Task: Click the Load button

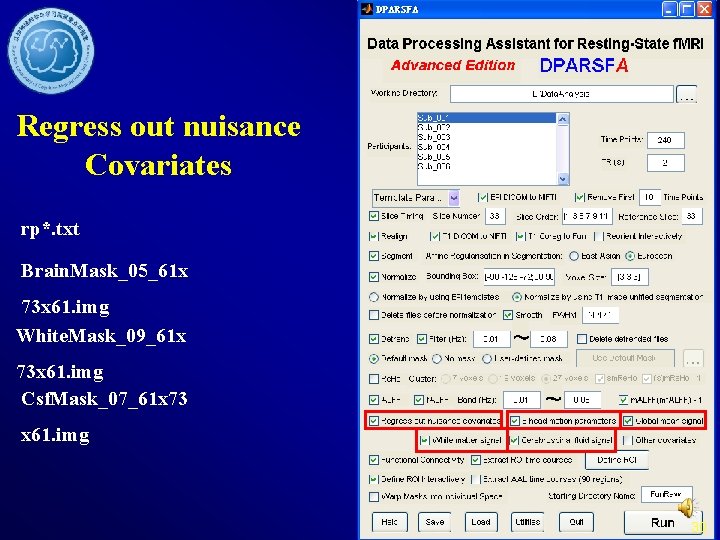Action: tap(481, 522)
